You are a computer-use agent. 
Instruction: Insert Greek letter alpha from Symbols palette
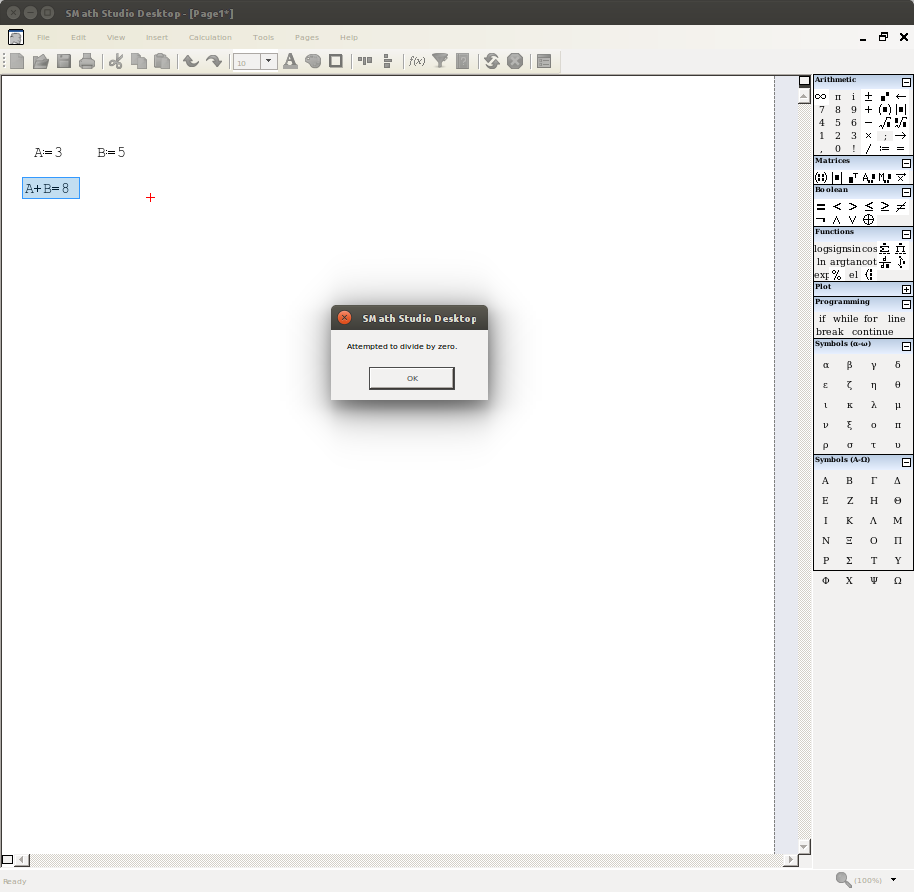[x=825, y=364]
